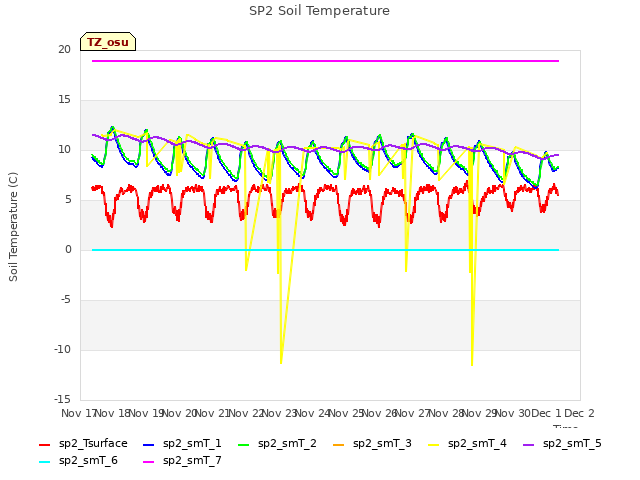Click the Nov 18 x-axis tick label
Image resolution: width=640 pixels, height=480 pixels.
(113, 413)
